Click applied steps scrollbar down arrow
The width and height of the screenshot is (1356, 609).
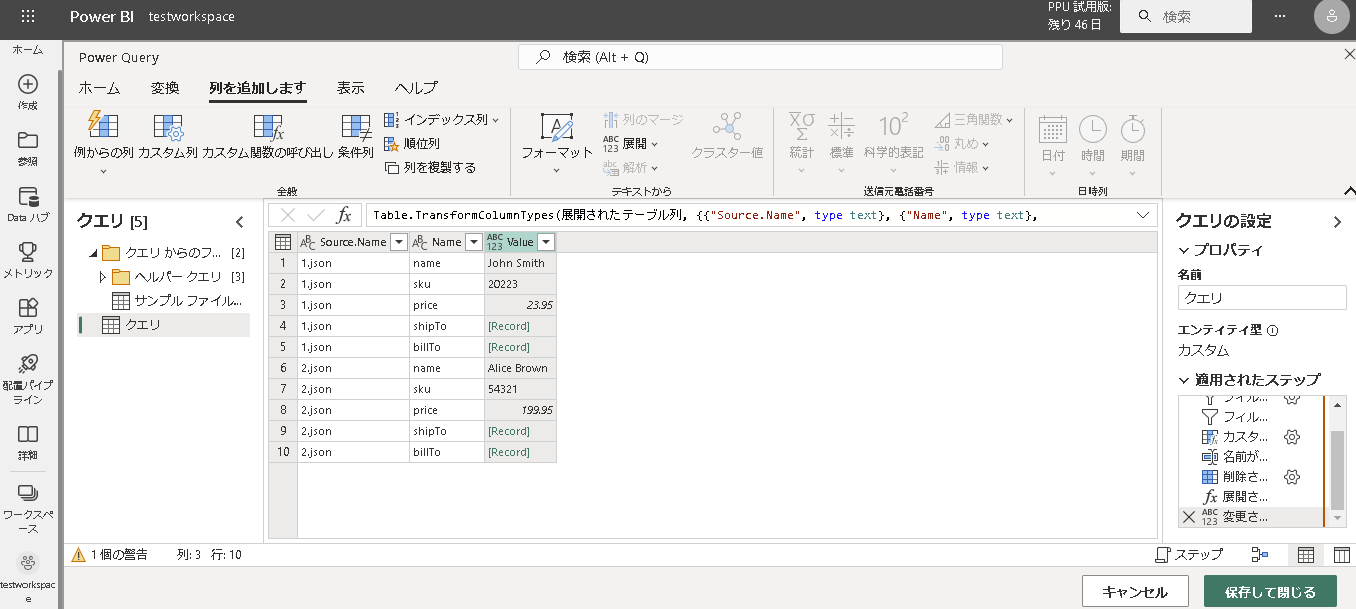[1338, 520]
